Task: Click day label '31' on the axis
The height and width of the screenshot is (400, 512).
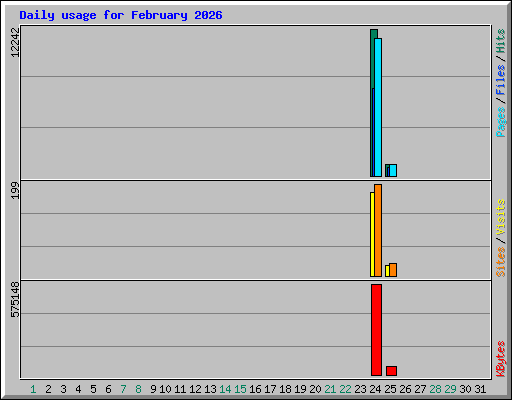Action: (x=480, y=389)
